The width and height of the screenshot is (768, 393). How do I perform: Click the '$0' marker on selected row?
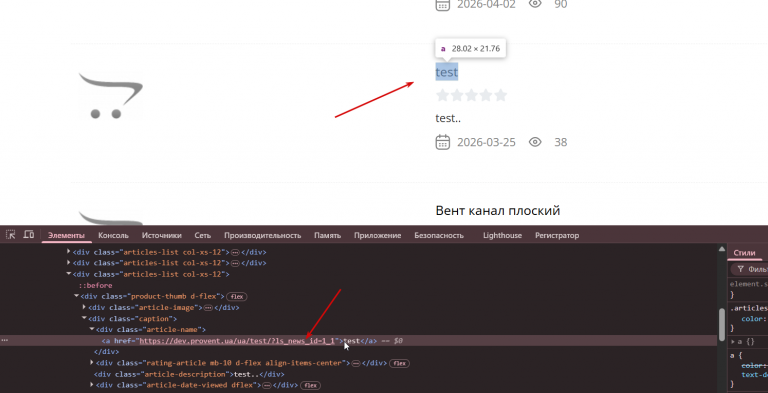point(398,341)
